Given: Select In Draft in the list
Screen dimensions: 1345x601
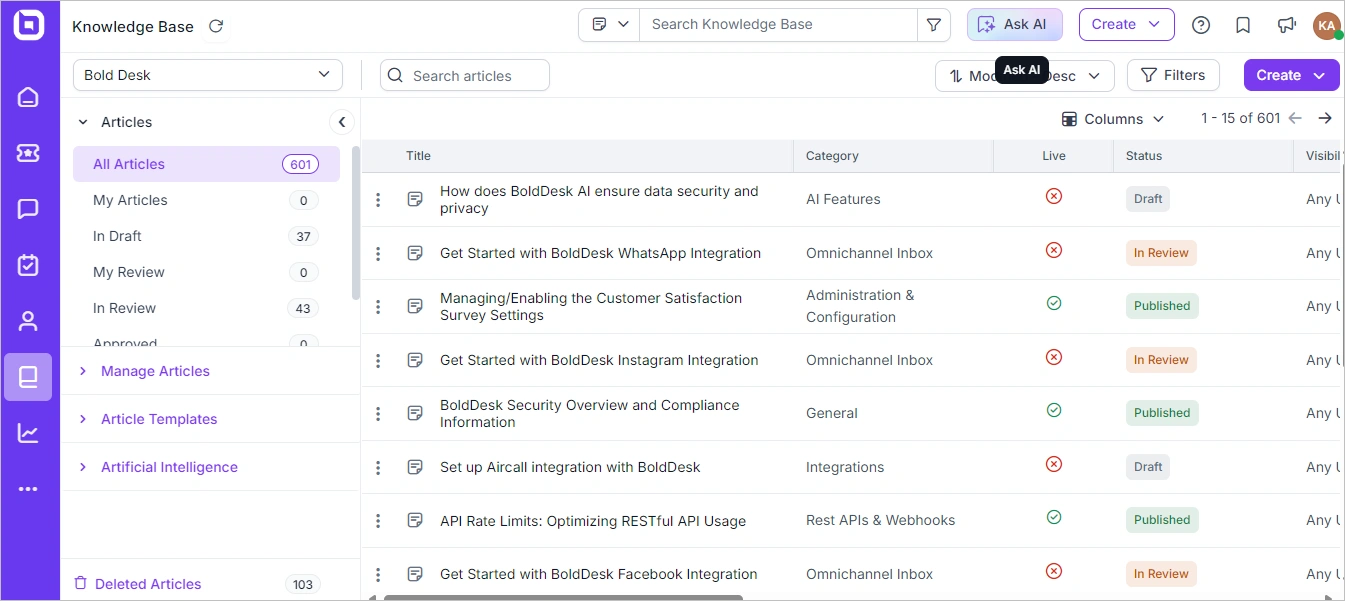Looking at the screenshot, I should [206, 236].
